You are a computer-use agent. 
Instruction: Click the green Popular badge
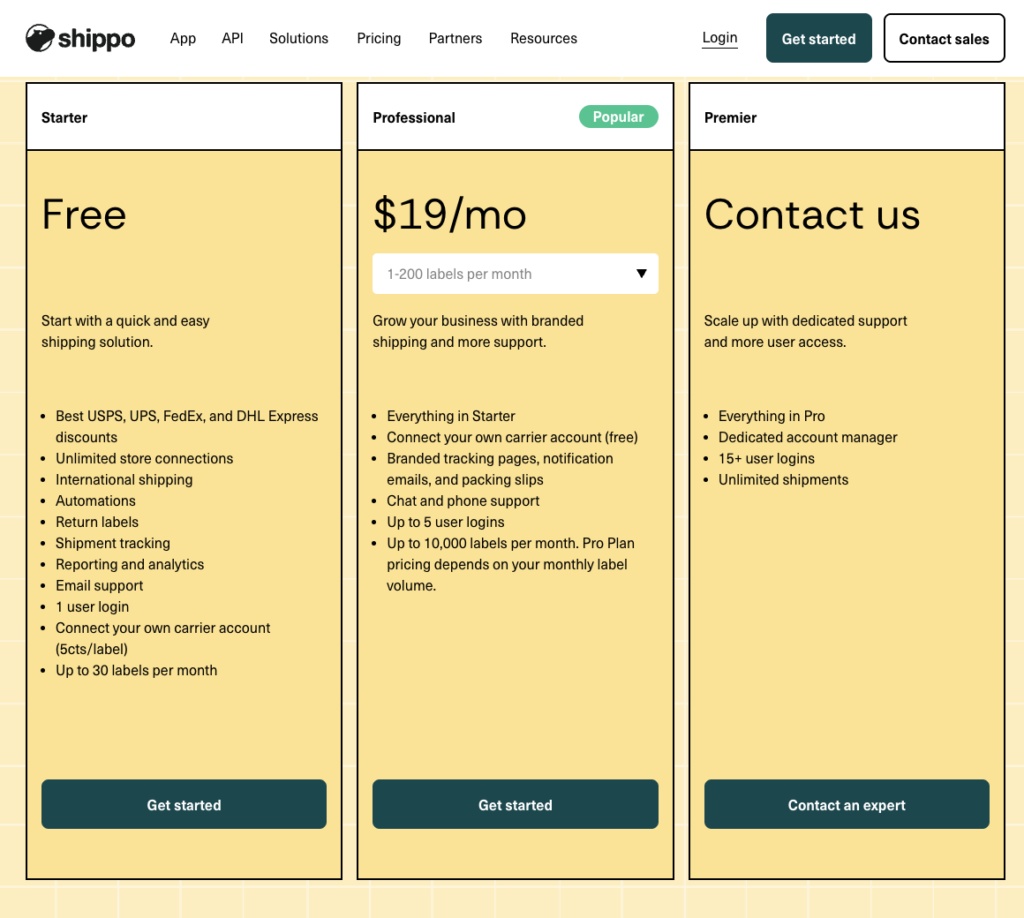coord(618,117)
